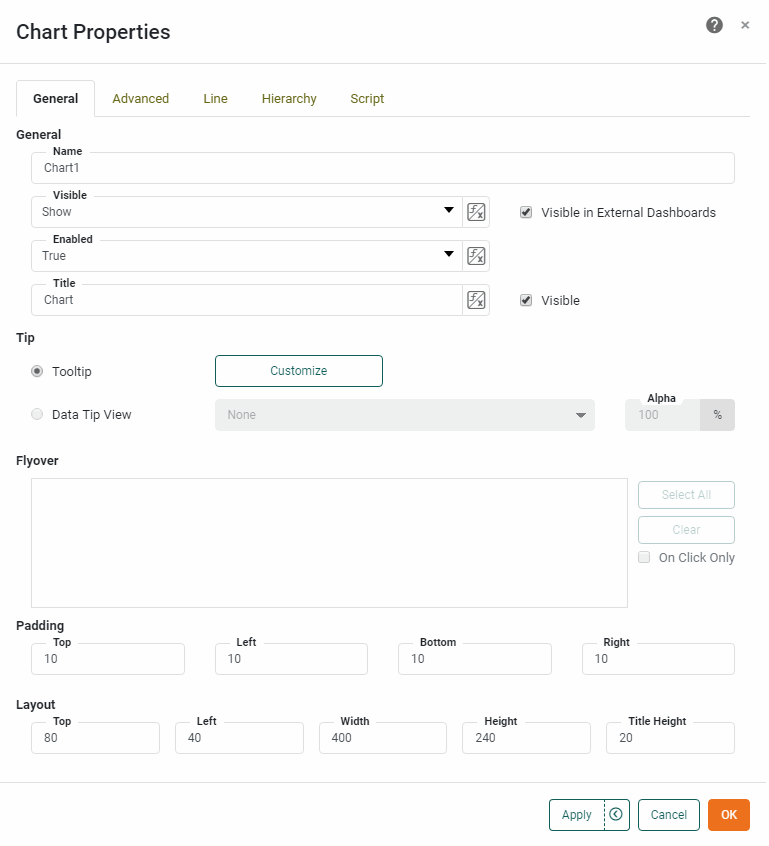The height and width of the screenshot is (846, 769).
Task: Open formula editor for Enabled field
Action: 476,256
